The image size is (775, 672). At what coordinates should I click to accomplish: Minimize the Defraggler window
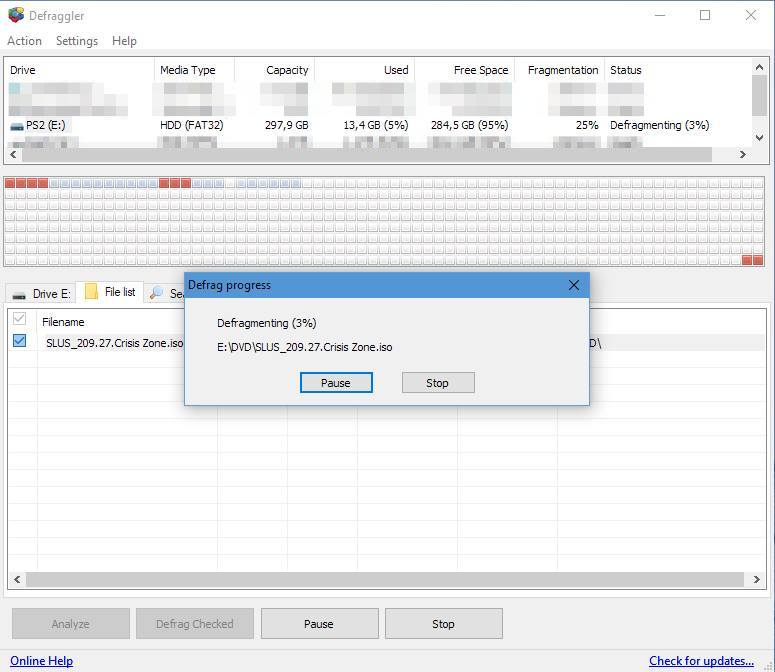click(659, 15)
